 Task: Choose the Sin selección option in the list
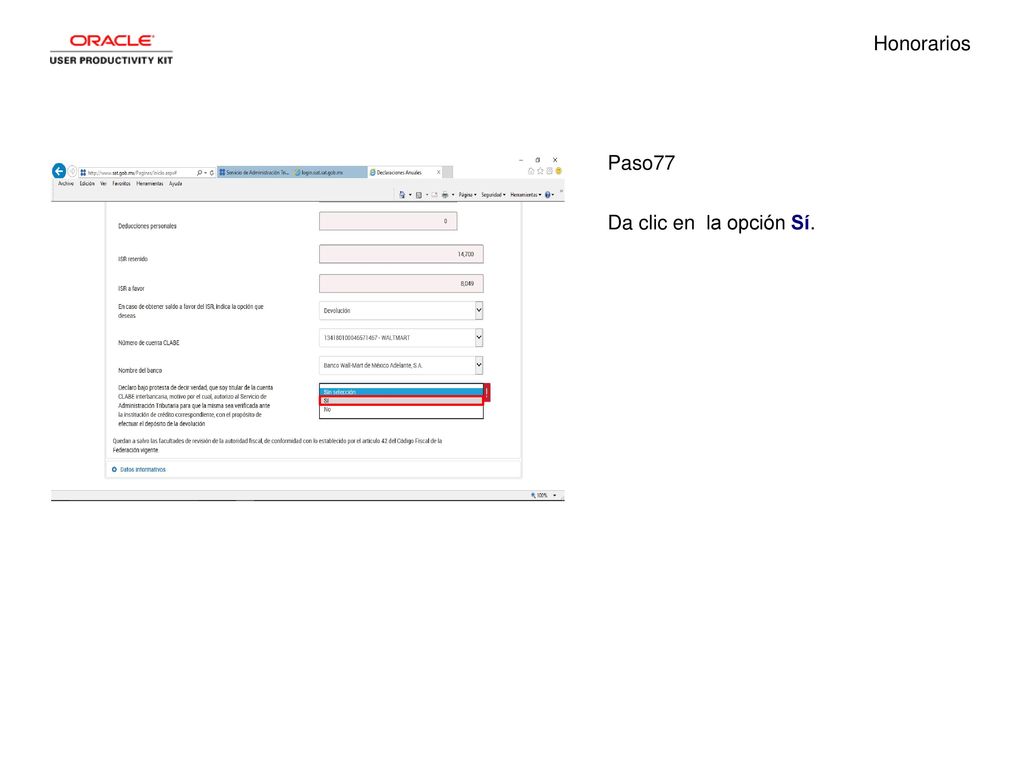click(x=401, y=392)
